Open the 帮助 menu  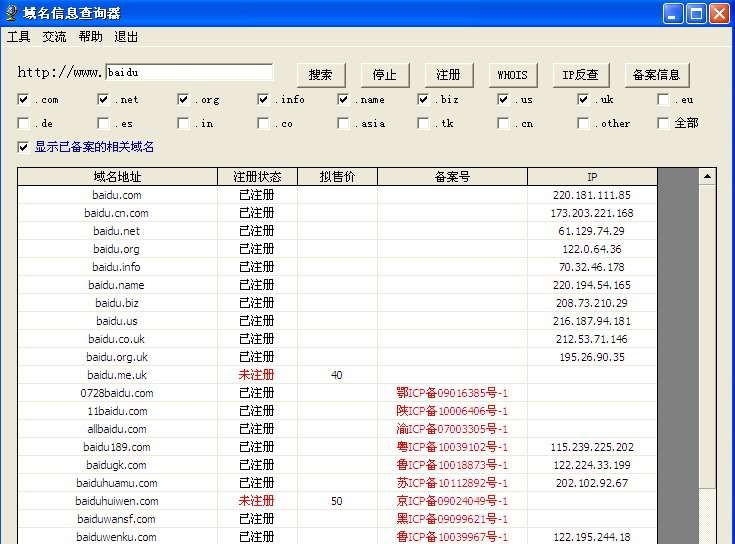pos(90,37)
